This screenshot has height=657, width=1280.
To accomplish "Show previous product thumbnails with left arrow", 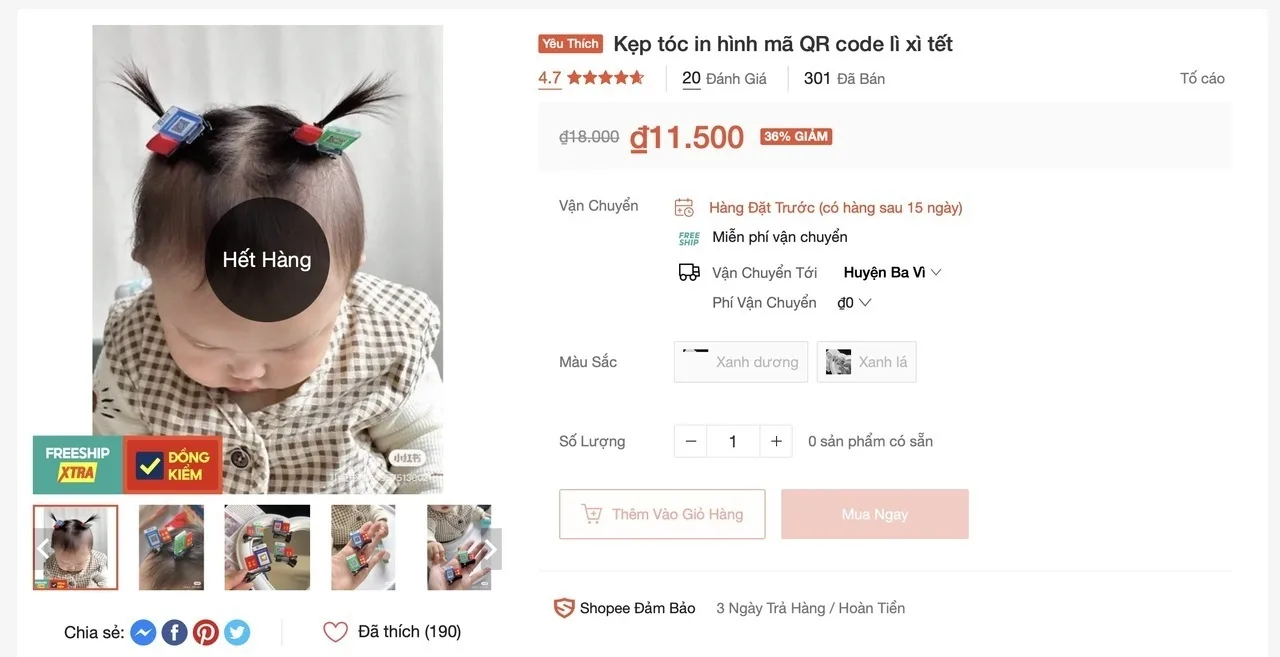I will tap(43, 549).
